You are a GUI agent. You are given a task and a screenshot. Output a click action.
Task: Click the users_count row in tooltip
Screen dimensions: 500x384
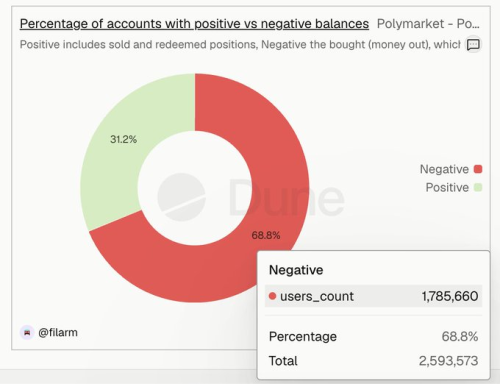click(373, 296)
